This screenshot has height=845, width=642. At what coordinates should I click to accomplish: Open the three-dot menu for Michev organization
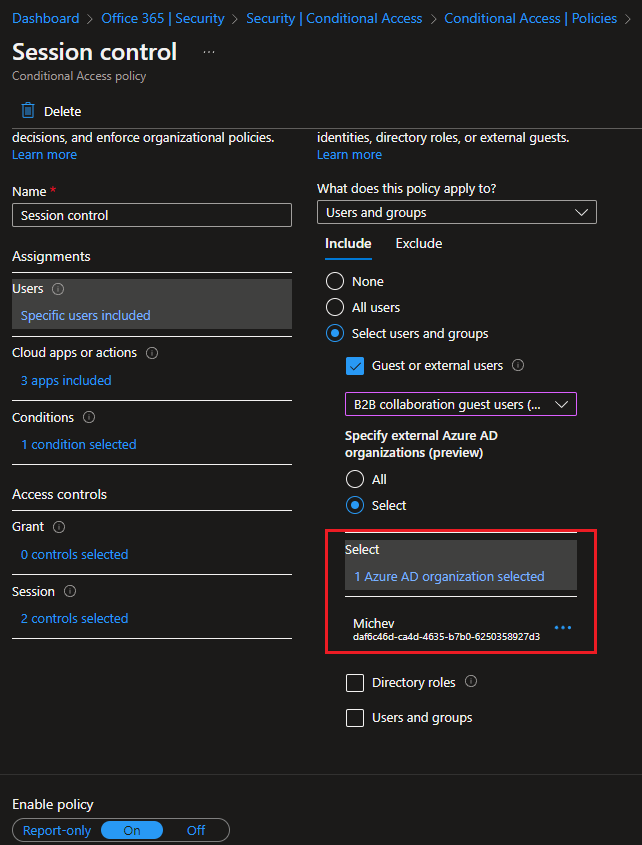[563, 628]
